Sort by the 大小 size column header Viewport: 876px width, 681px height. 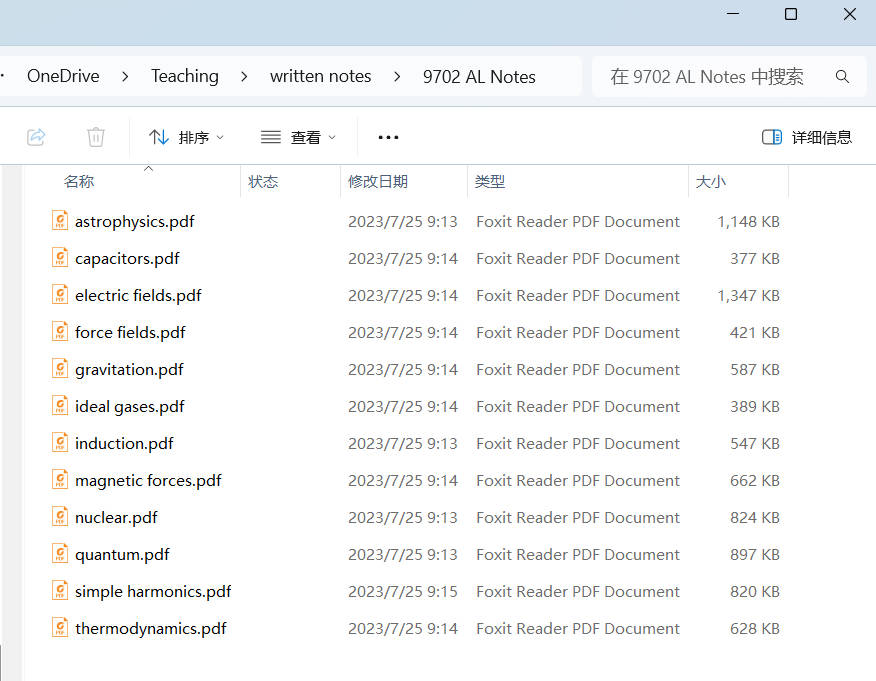[711, 182]
